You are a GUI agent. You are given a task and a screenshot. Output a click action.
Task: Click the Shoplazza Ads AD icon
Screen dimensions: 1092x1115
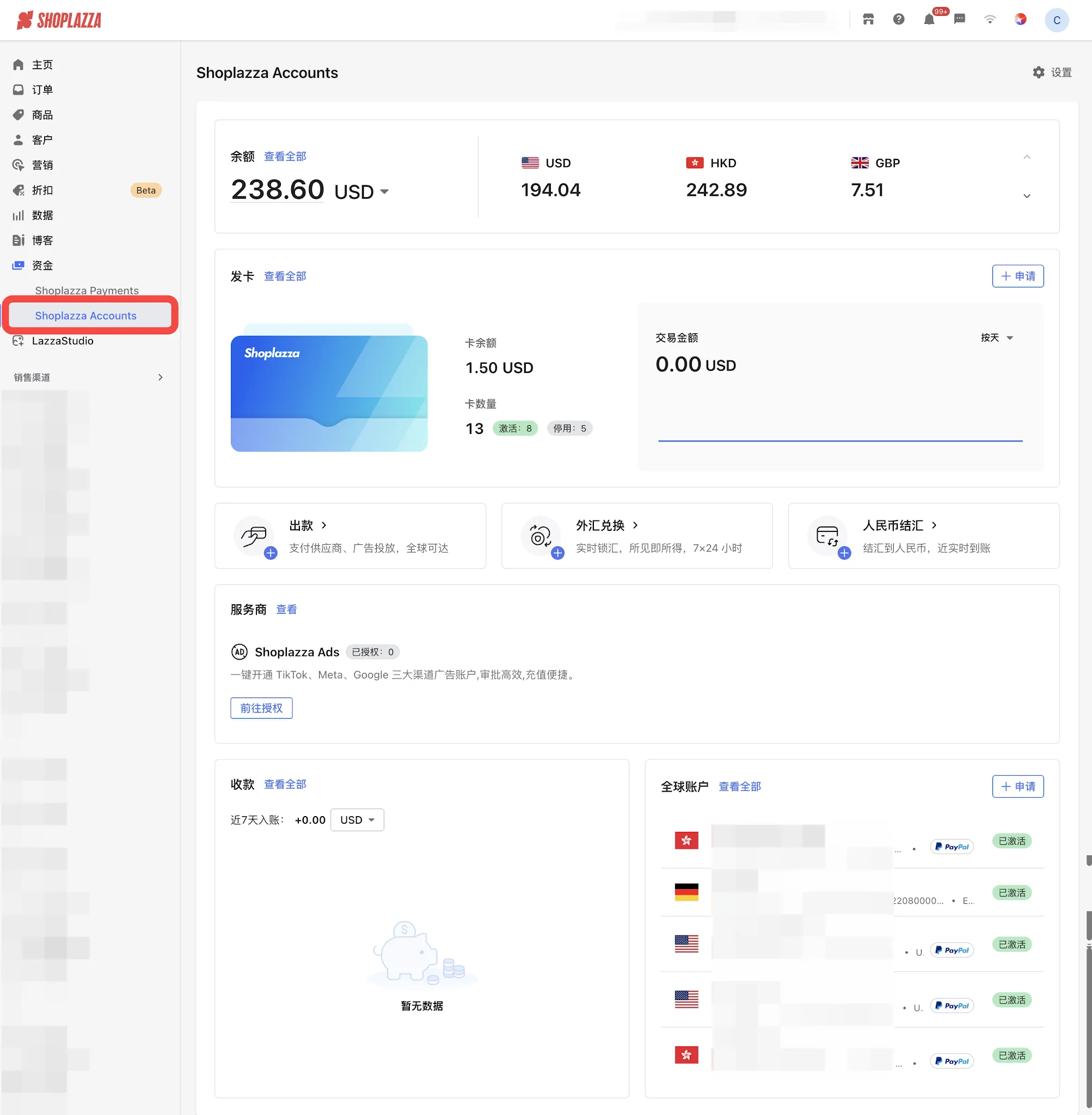239,652
